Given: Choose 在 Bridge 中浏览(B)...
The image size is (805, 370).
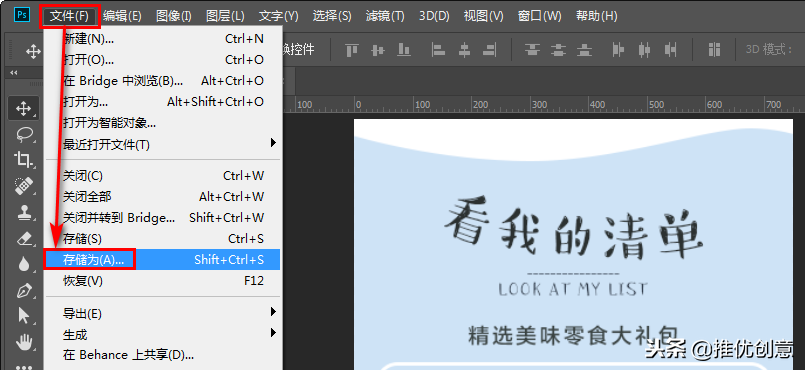Looking at the screenshot, I should click(162, 81).
